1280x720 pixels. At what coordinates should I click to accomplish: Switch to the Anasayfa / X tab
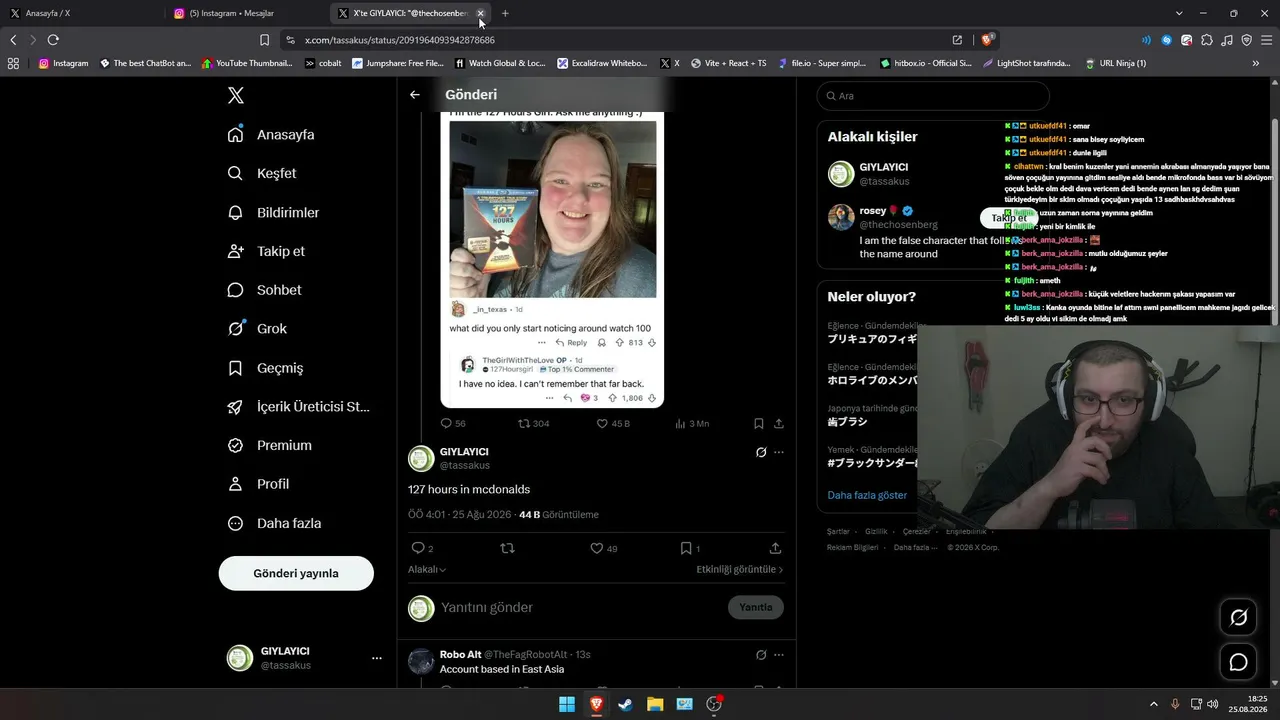82,13
